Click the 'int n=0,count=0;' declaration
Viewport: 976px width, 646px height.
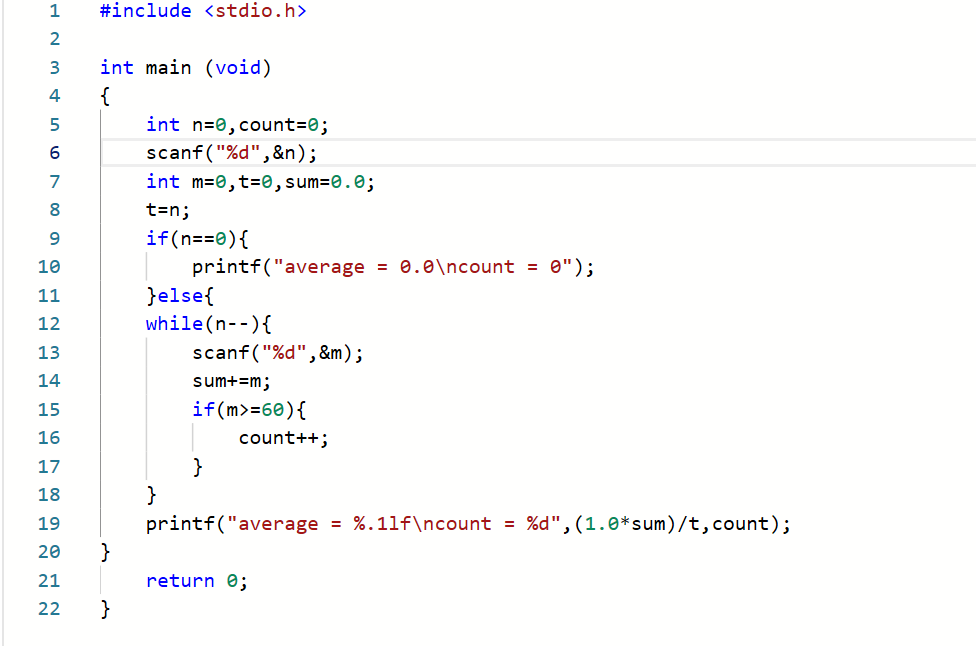click(237, 124)
